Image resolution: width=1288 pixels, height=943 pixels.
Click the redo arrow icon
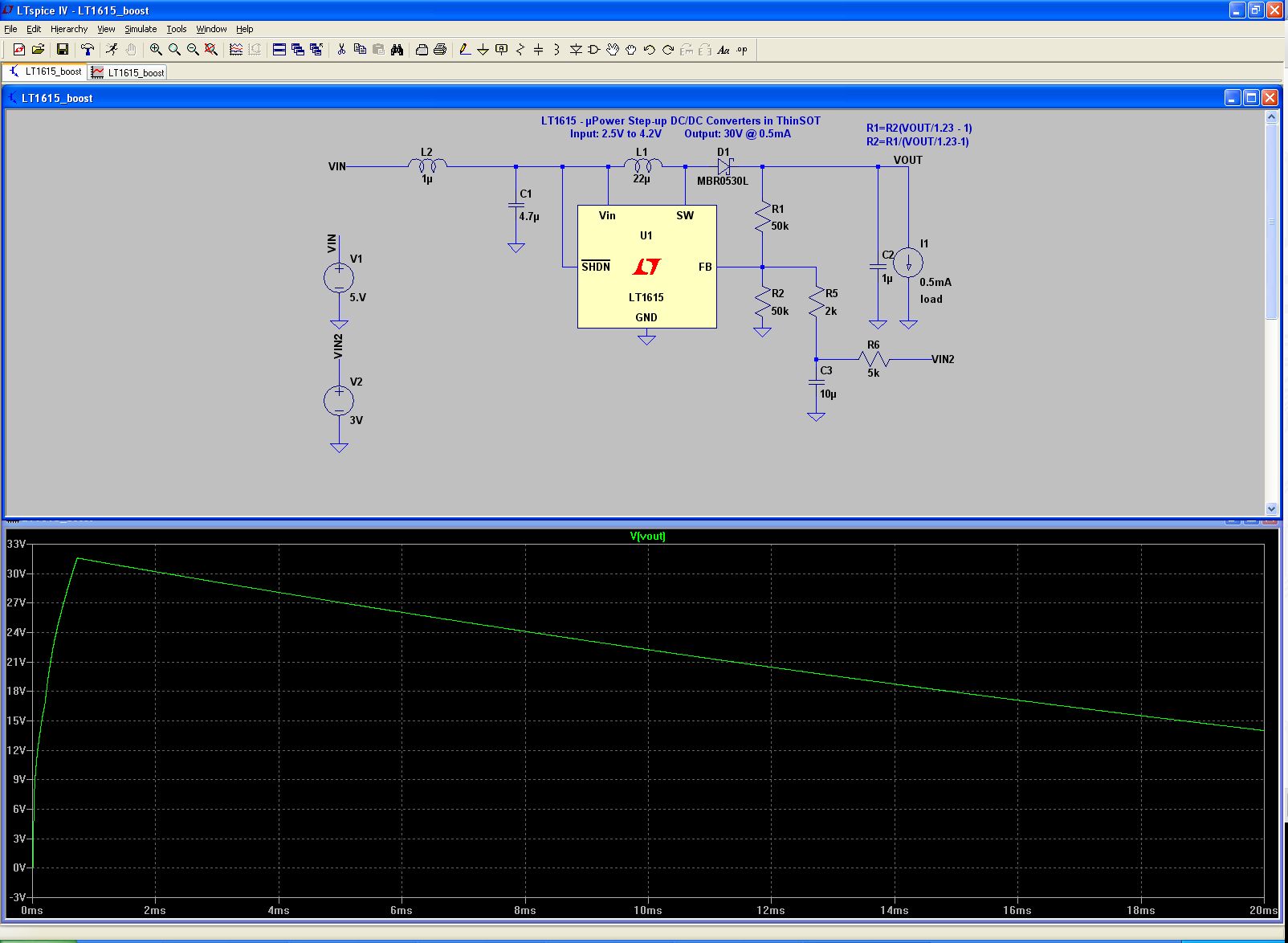tap(668, 50)
